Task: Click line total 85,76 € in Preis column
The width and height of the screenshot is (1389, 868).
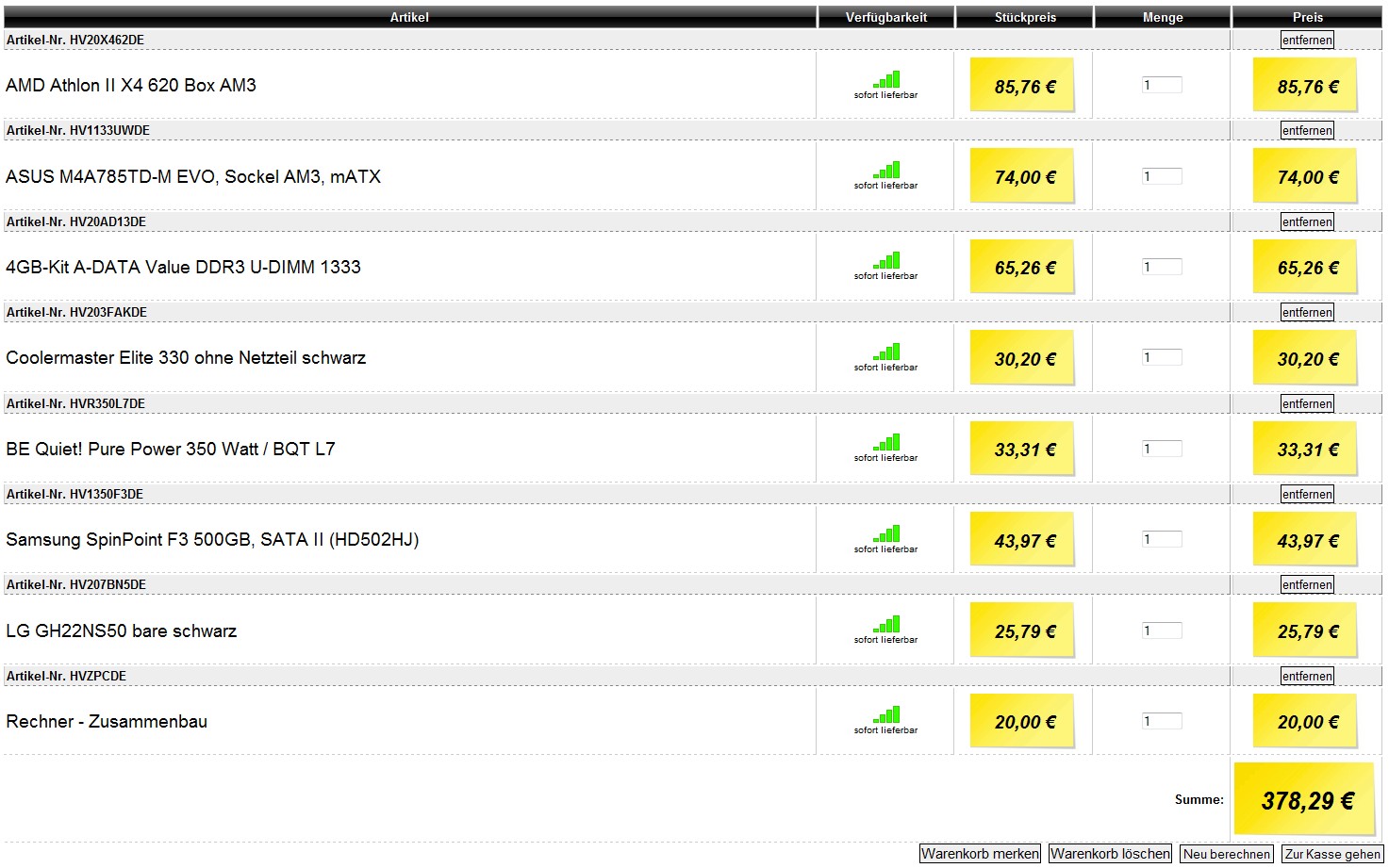Action: 1306,85
